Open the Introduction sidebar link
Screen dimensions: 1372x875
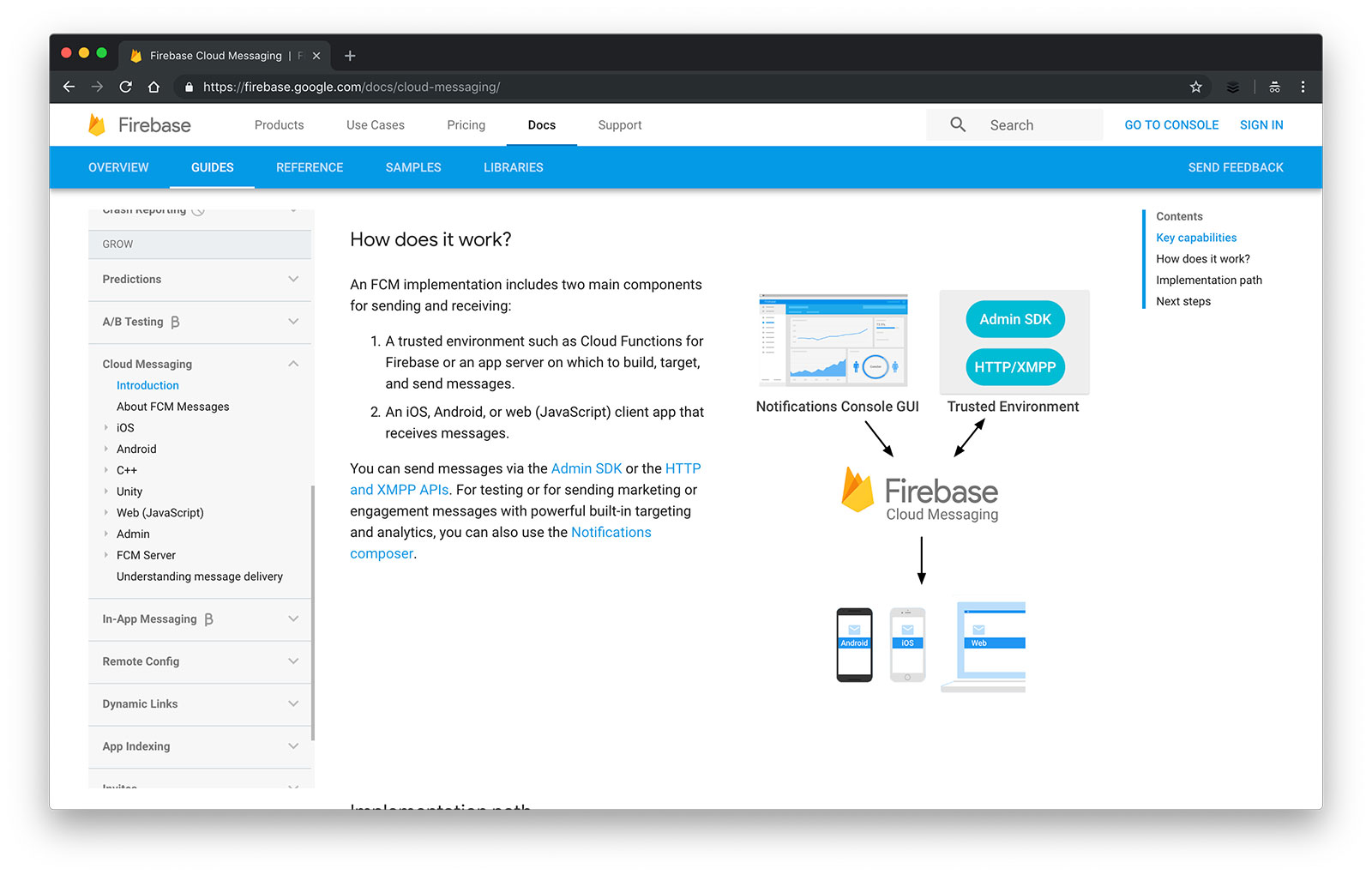[x=147, y=385]
